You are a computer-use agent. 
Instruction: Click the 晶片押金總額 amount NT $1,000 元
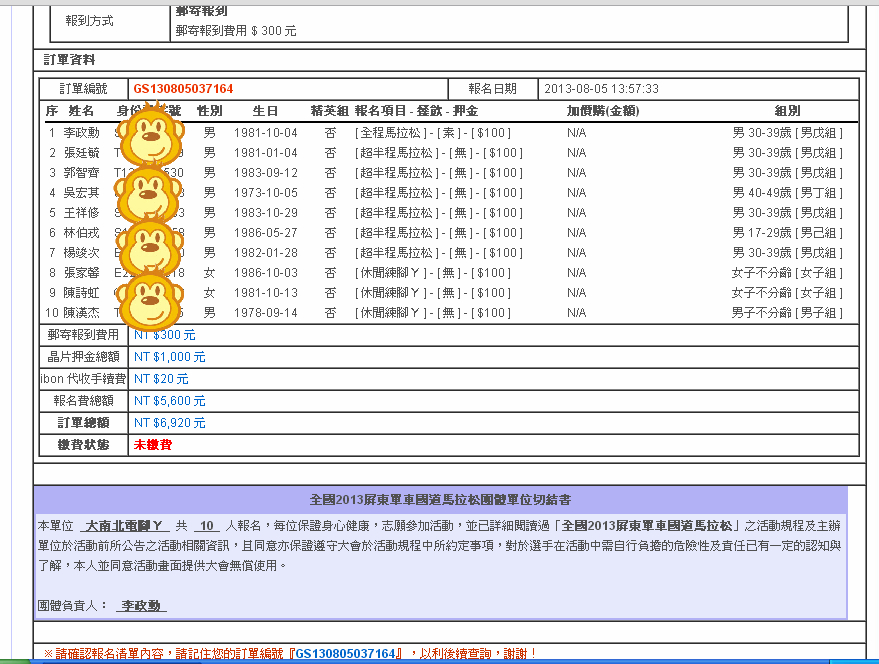tap(170, 357)
